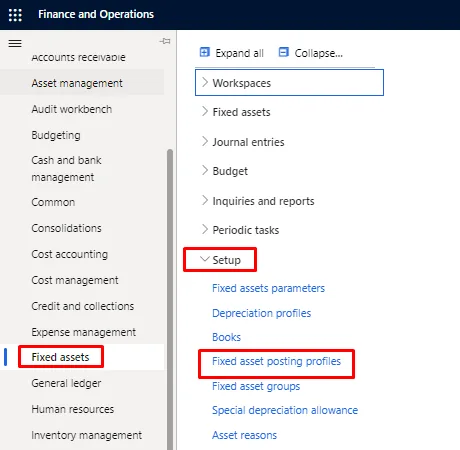Select Inventory management module
The width and height of the screenshot is (460, 450).
tap(87, 435)
